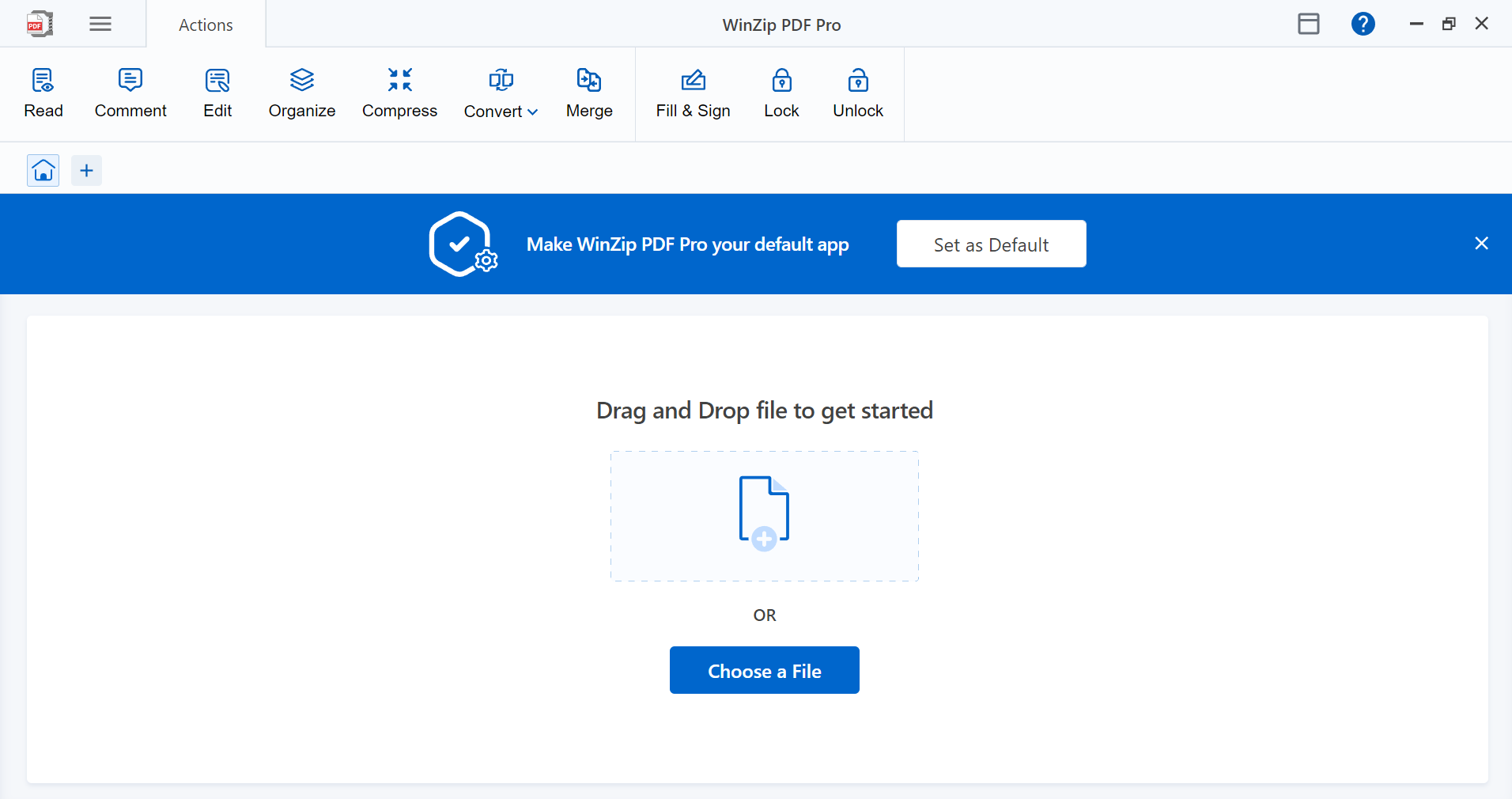Open the Merge tool

coord(588,93)
